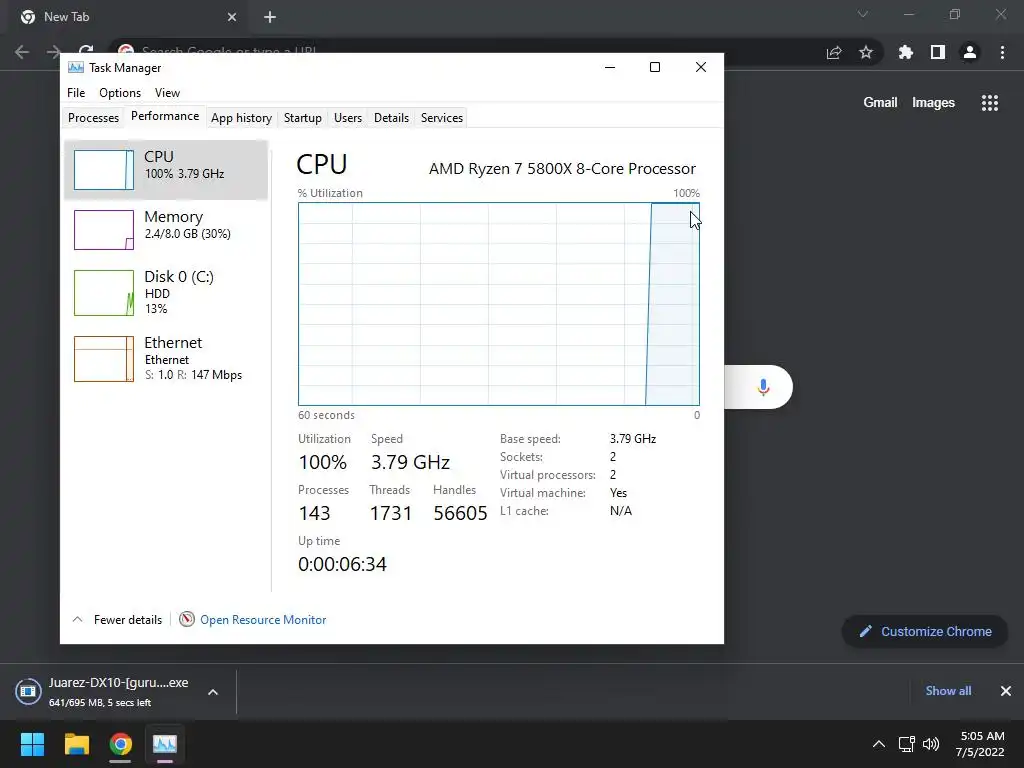Select the Performance tab
The height and width of the screenshot is (768, 1024).
pos(165,116)
